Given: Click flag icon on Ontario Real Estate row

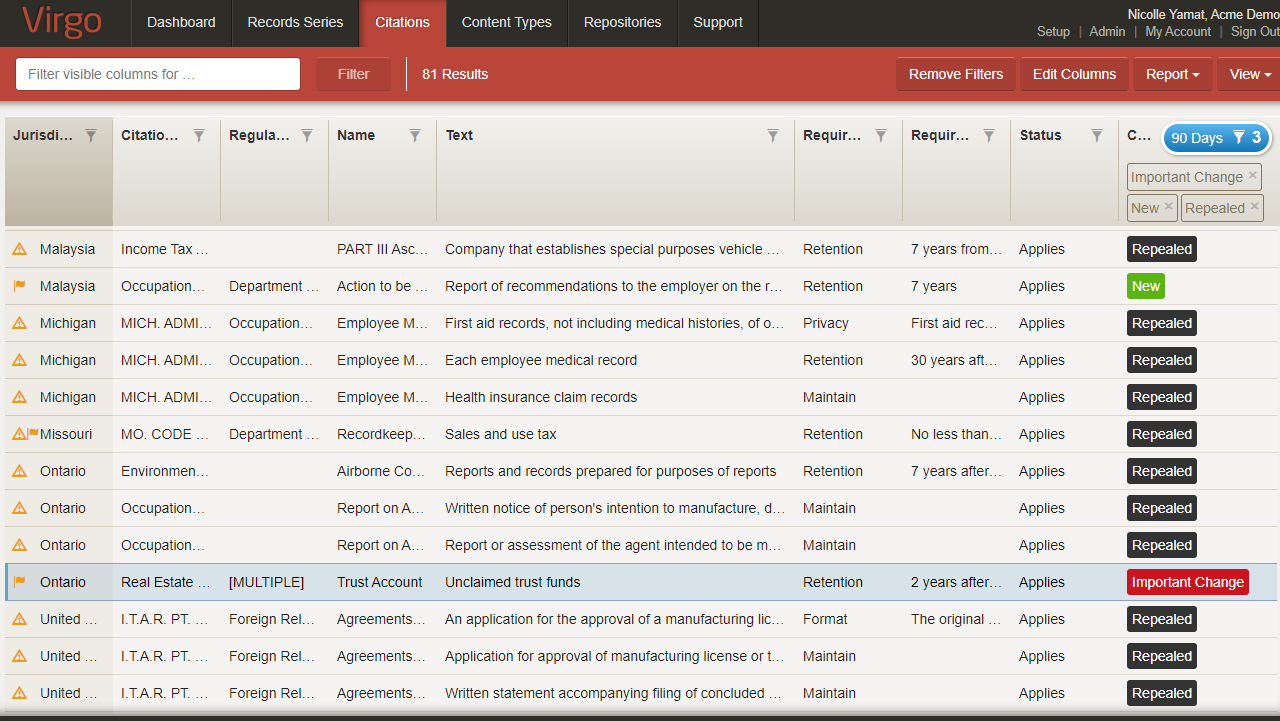Looking at the screenshot, I should (x=19, y=582).
